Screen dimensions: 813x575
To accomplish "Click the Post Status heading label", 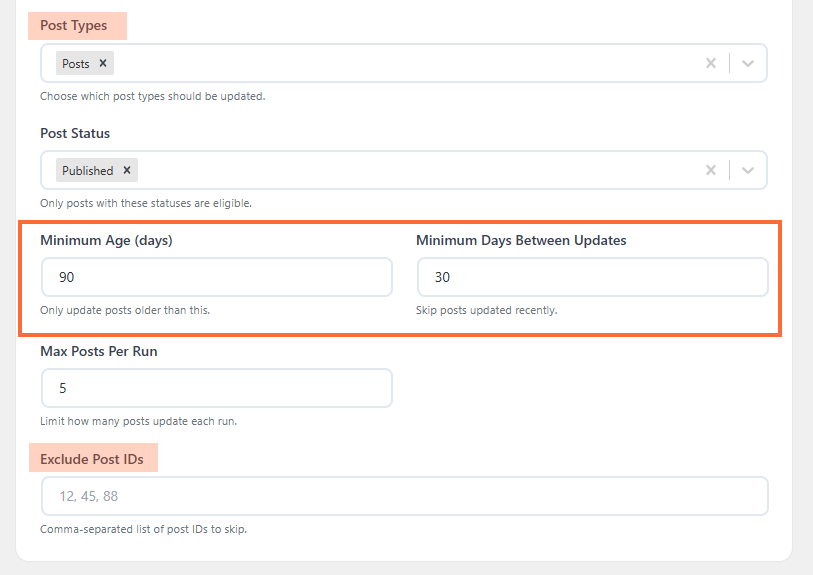I will (x=75, y=133).
